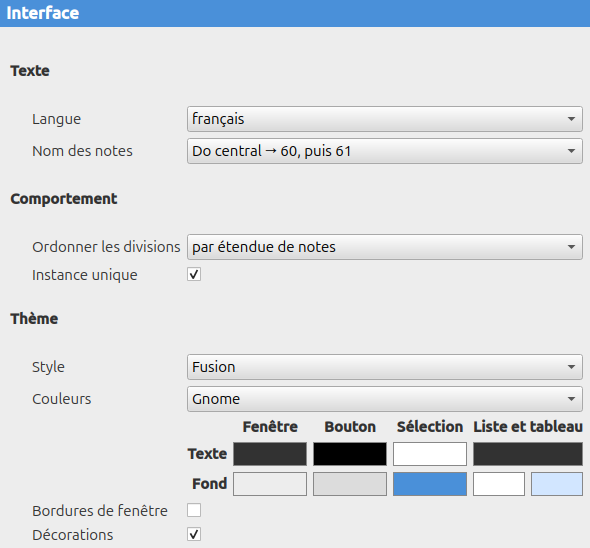
Task: Open the Couleurs dropdown showing Gnome
Action: click(x=385, y=399)
